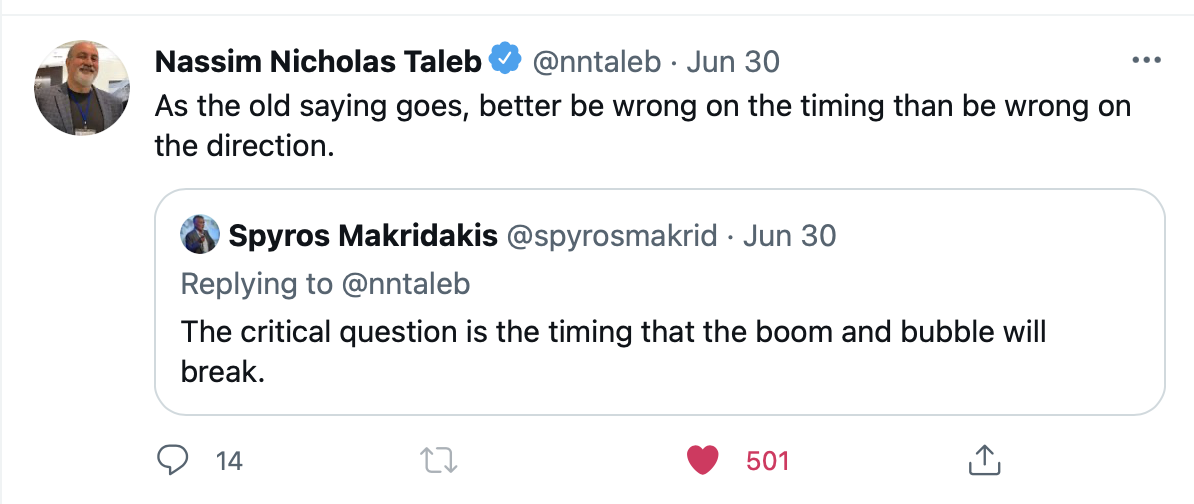This screenshot has width=1194, height=504.
Task: Retweet using the retweet arrows icon
Action: [439, 461]
